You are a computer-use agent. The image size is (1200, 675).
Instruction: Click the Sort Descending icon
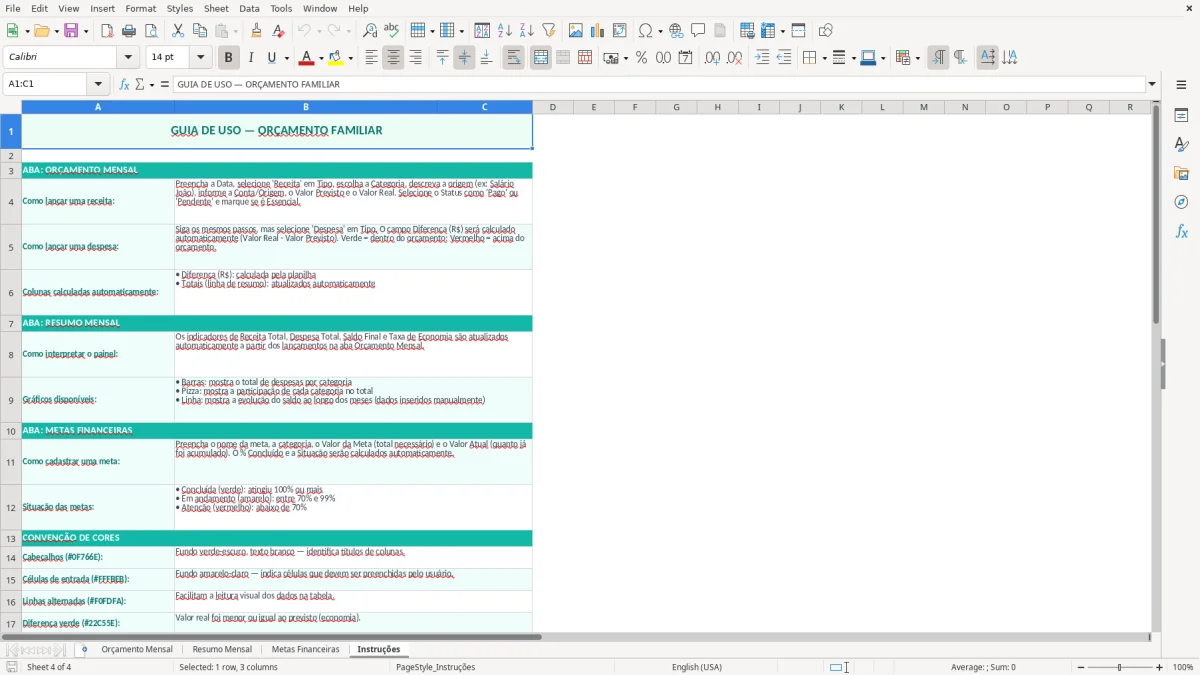tap(527, 31)
